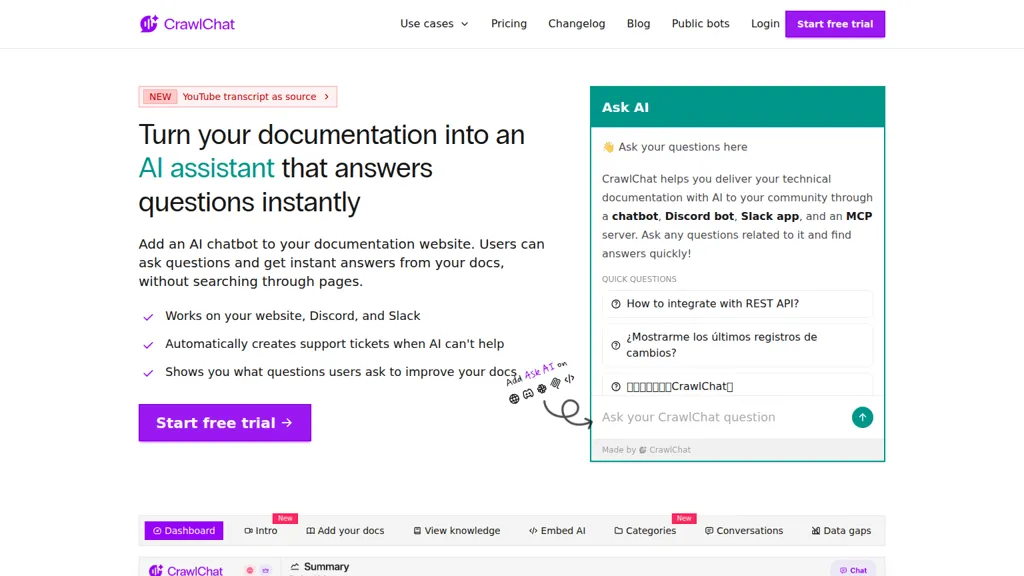The height and width of the screenshot is (576, 1024).
Task: Click the question icon beside REST API question
Action: point(615,304)
